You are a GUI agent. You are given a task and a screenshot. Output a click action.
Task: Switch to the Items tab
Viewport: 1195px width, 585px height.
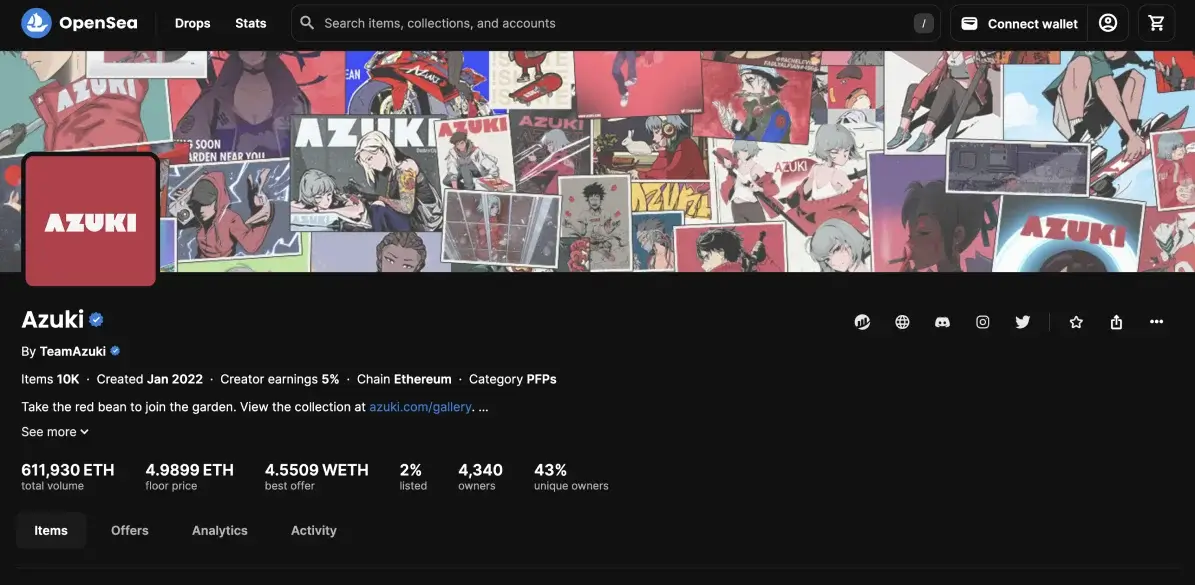click(51, 530)
